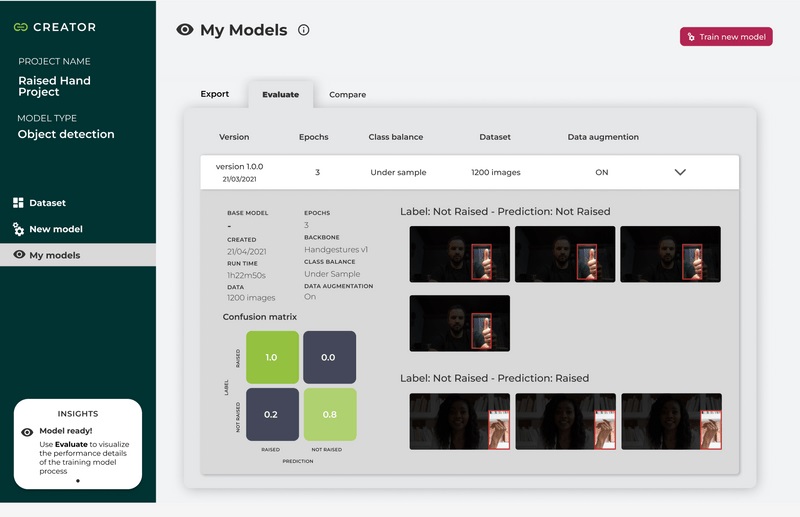The height and width of the screenshot is (517, 800).
Task: Open the info icon next to My Models
Action: [x=304, y=30]
